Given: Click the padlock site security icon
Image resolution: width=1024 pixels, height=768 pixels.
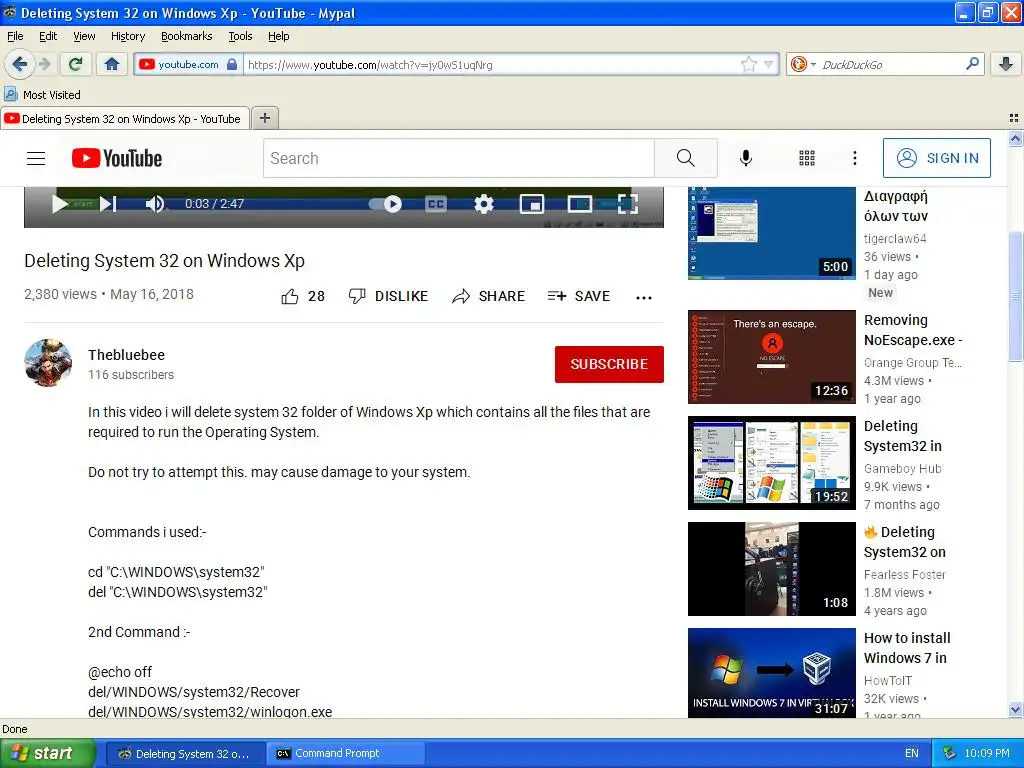Looking at the screenshot, I should tap(232, 64).
